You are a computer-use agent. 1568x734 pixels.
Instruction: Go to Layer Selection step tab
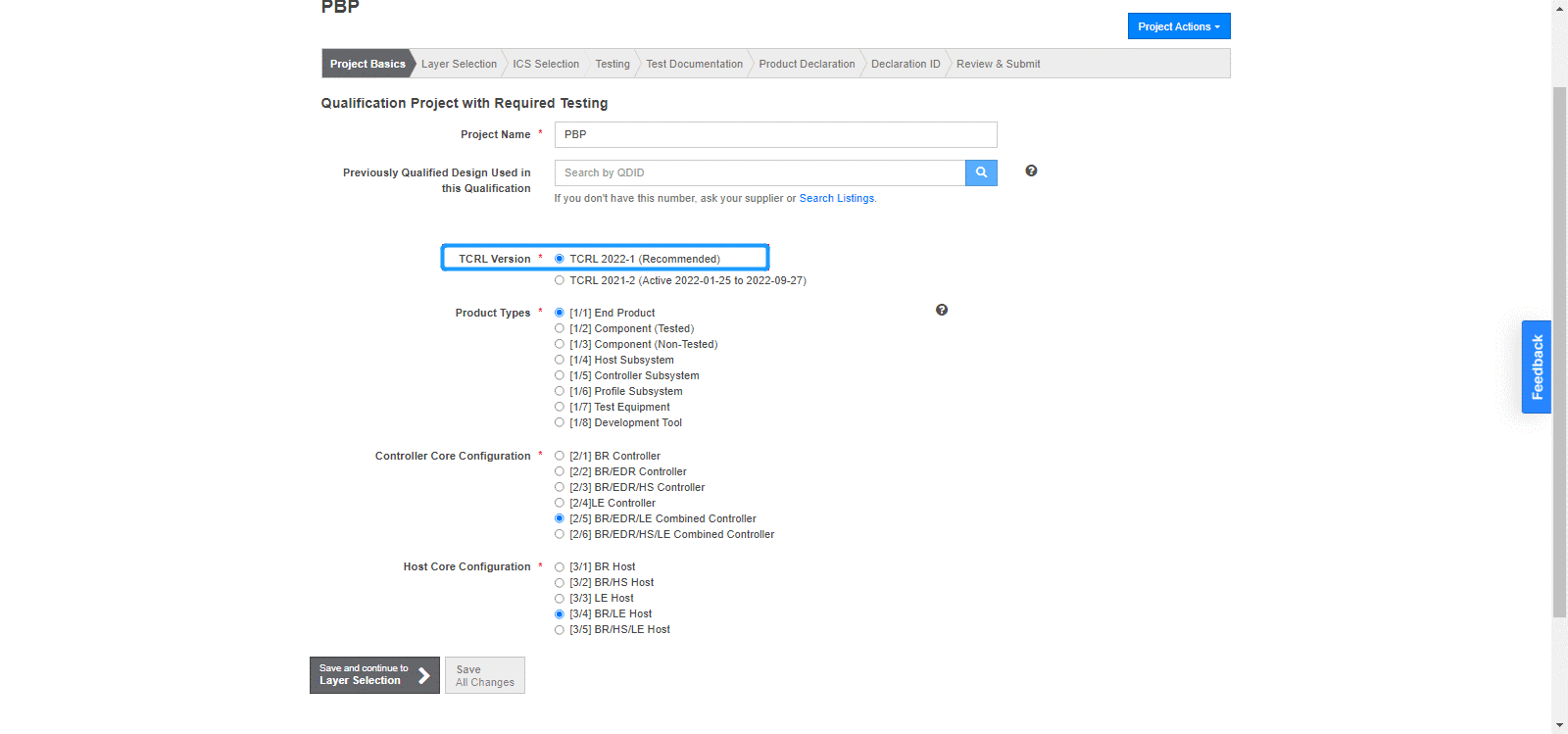point(459,64)
